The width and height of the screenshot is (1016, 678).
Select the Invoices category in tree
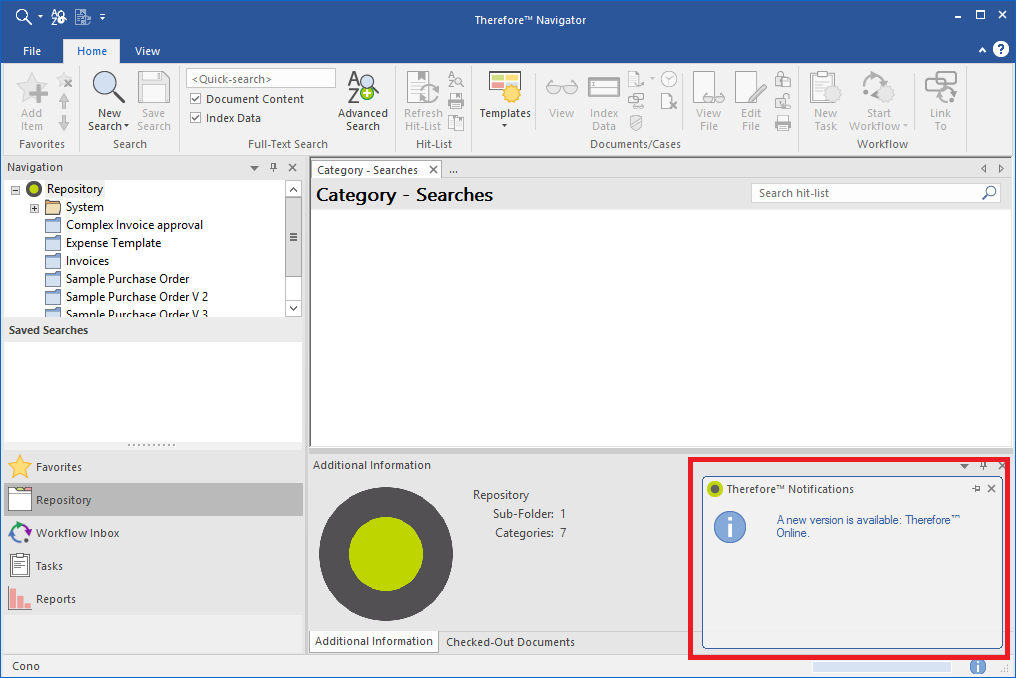87,261
